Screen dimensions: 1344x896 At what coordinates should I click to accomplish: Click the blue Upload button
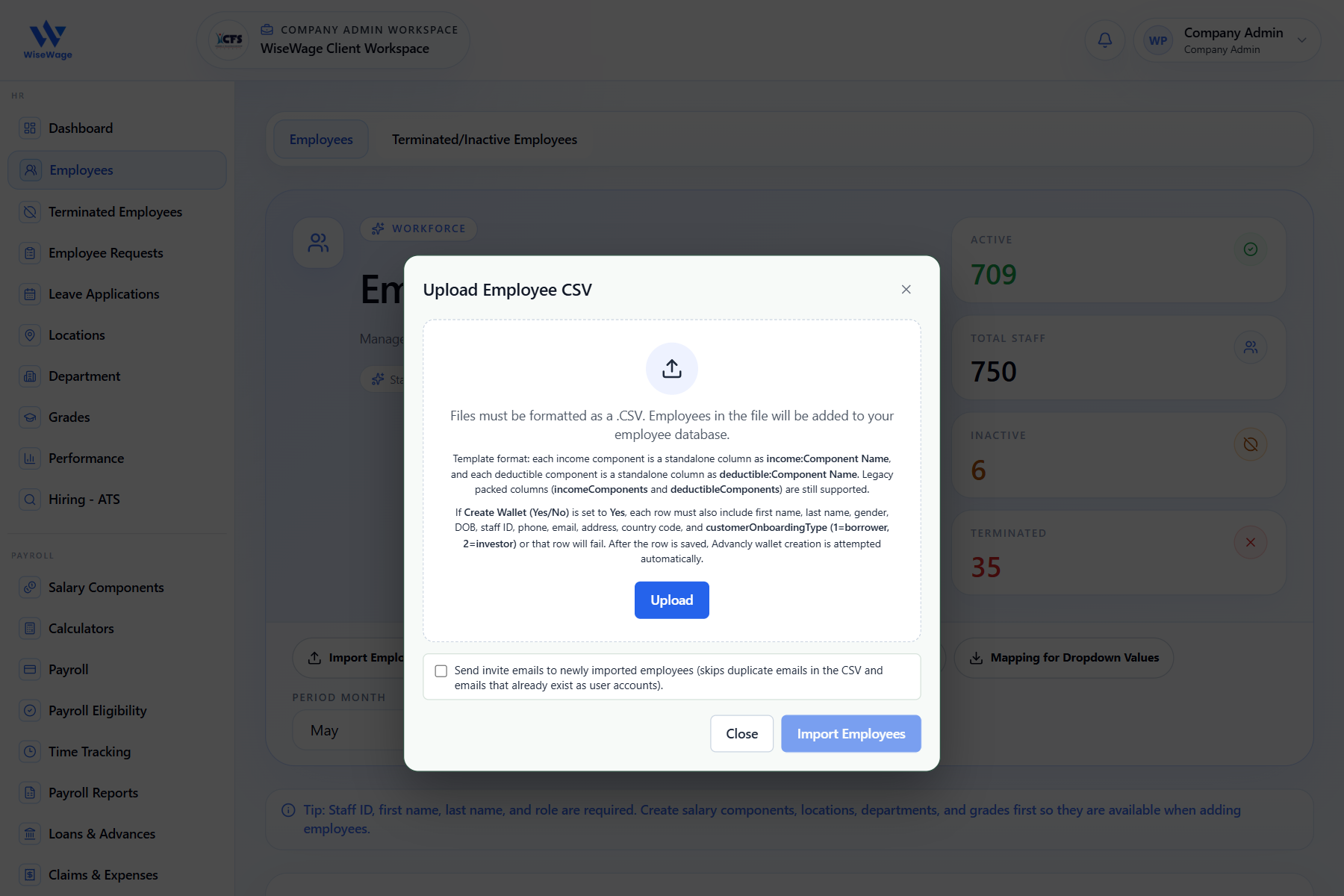point(672,600)
